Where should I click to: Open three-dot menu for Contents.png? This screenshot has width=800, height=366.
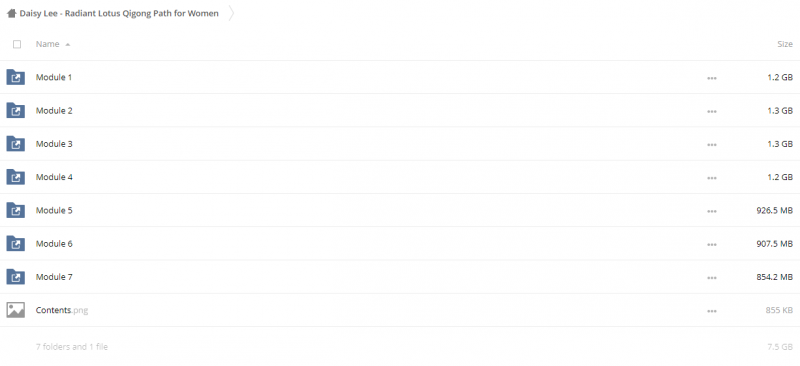point(712,311)
